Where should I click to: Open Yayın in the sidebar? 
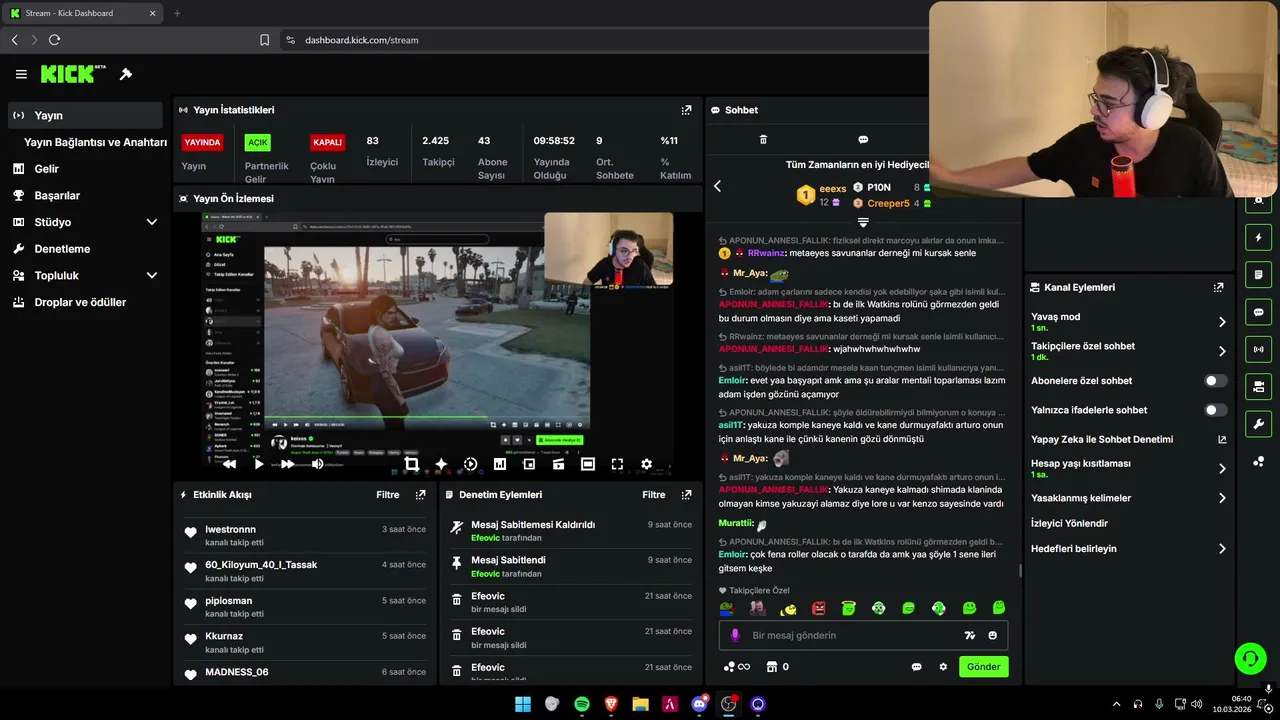click(85, 115)
